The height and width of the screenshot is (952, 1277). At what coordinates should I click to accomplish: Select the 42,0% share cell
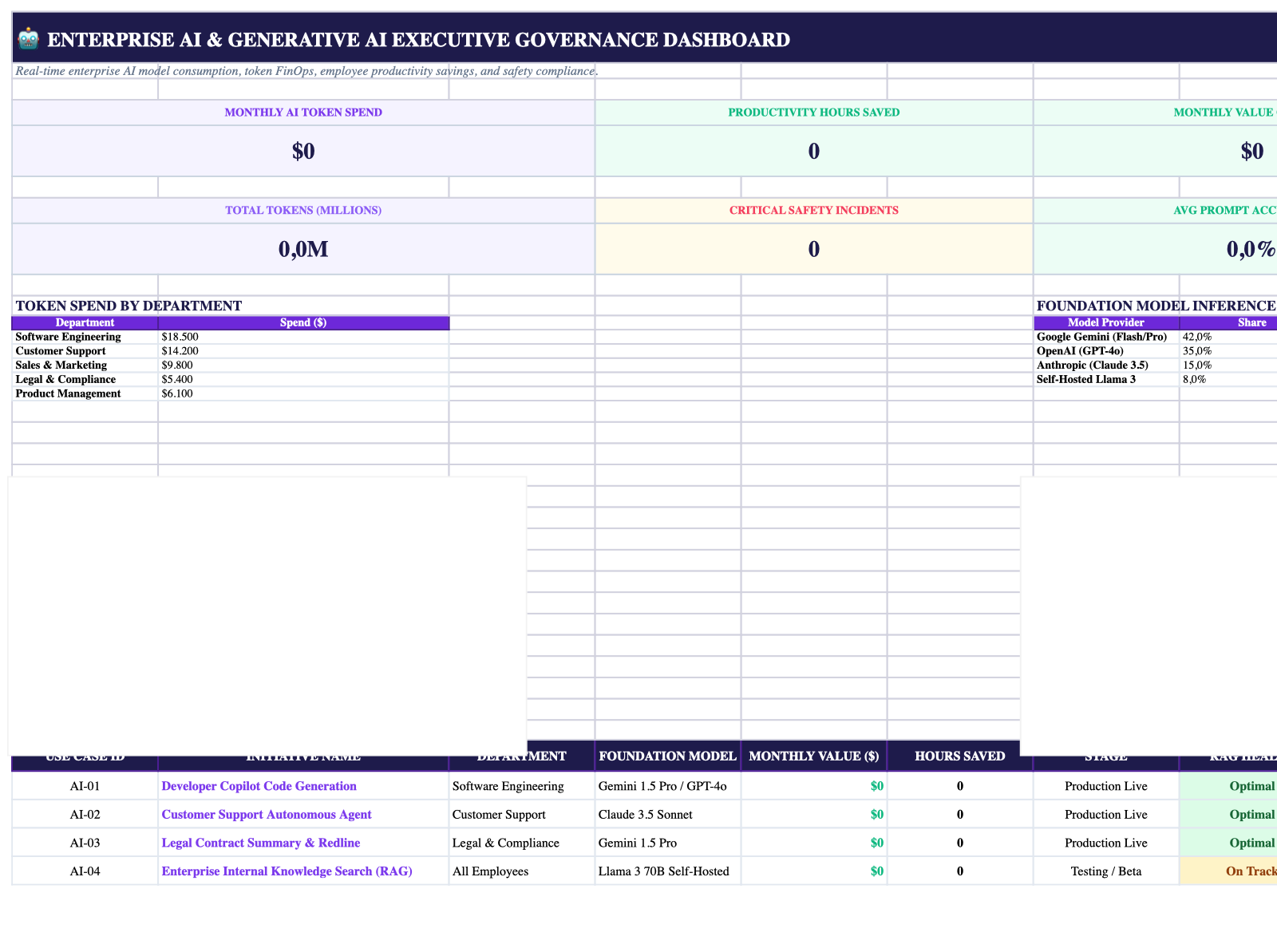1228,337
